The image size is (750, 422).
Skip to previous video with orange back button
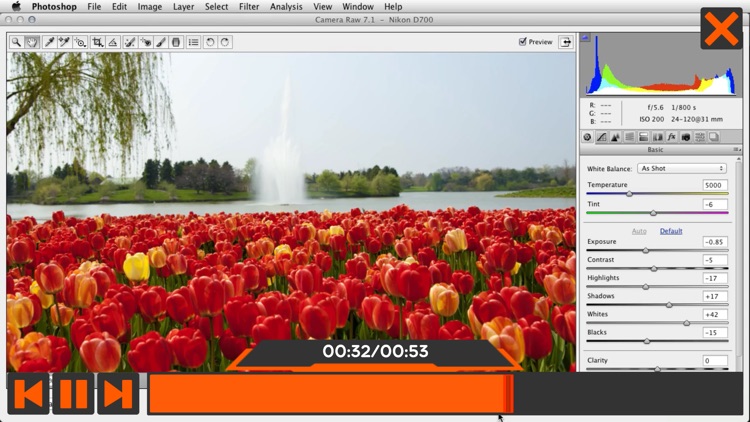pyautogui.click(x=28, y=394)
